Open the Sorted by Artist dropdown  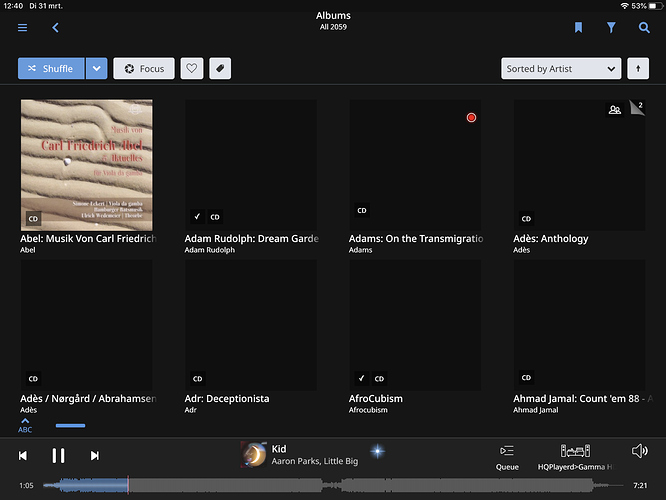pos(561,68)
